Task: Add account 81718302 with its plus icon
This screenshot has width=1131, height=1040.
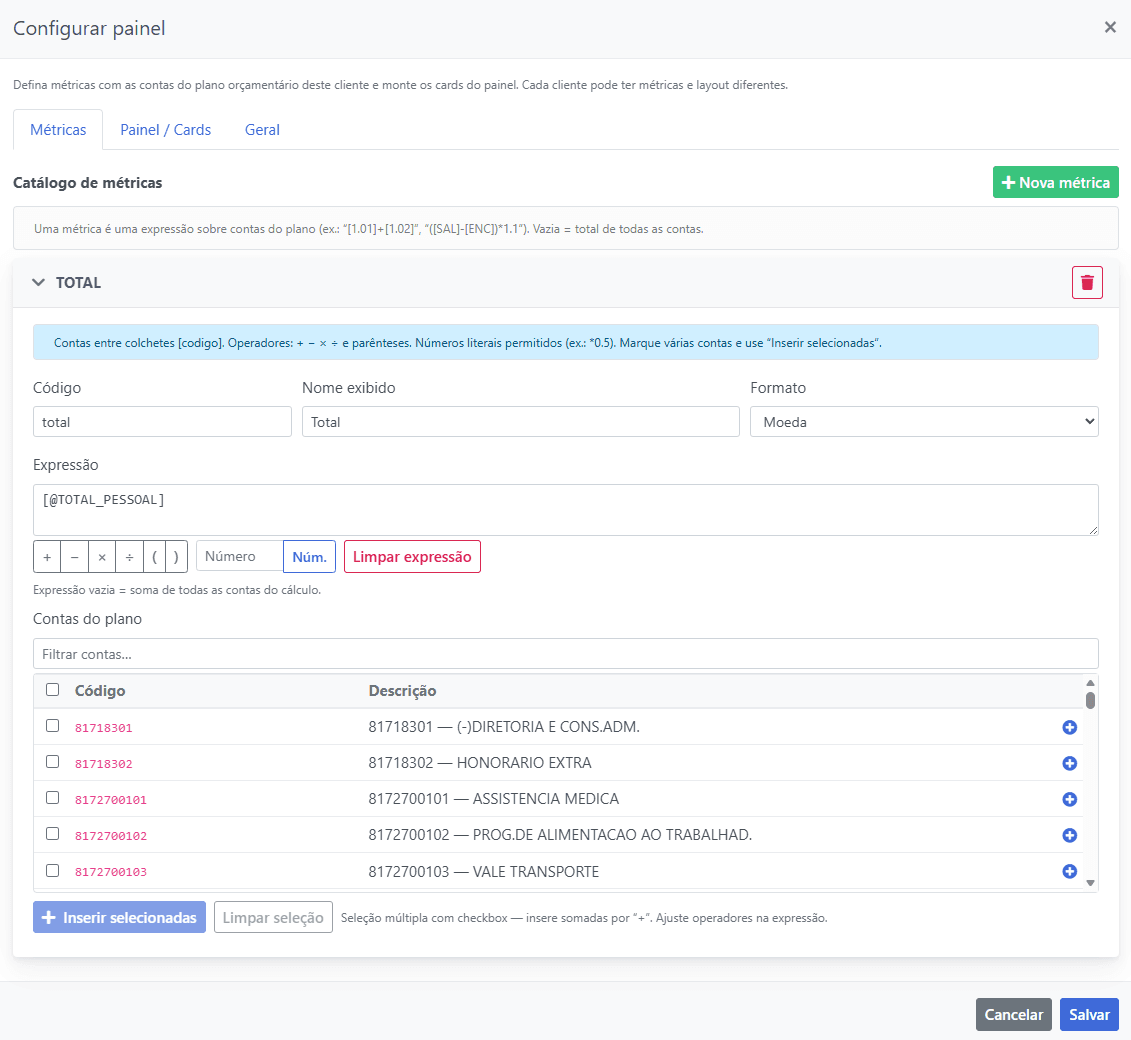Action: coord(1069,763)
